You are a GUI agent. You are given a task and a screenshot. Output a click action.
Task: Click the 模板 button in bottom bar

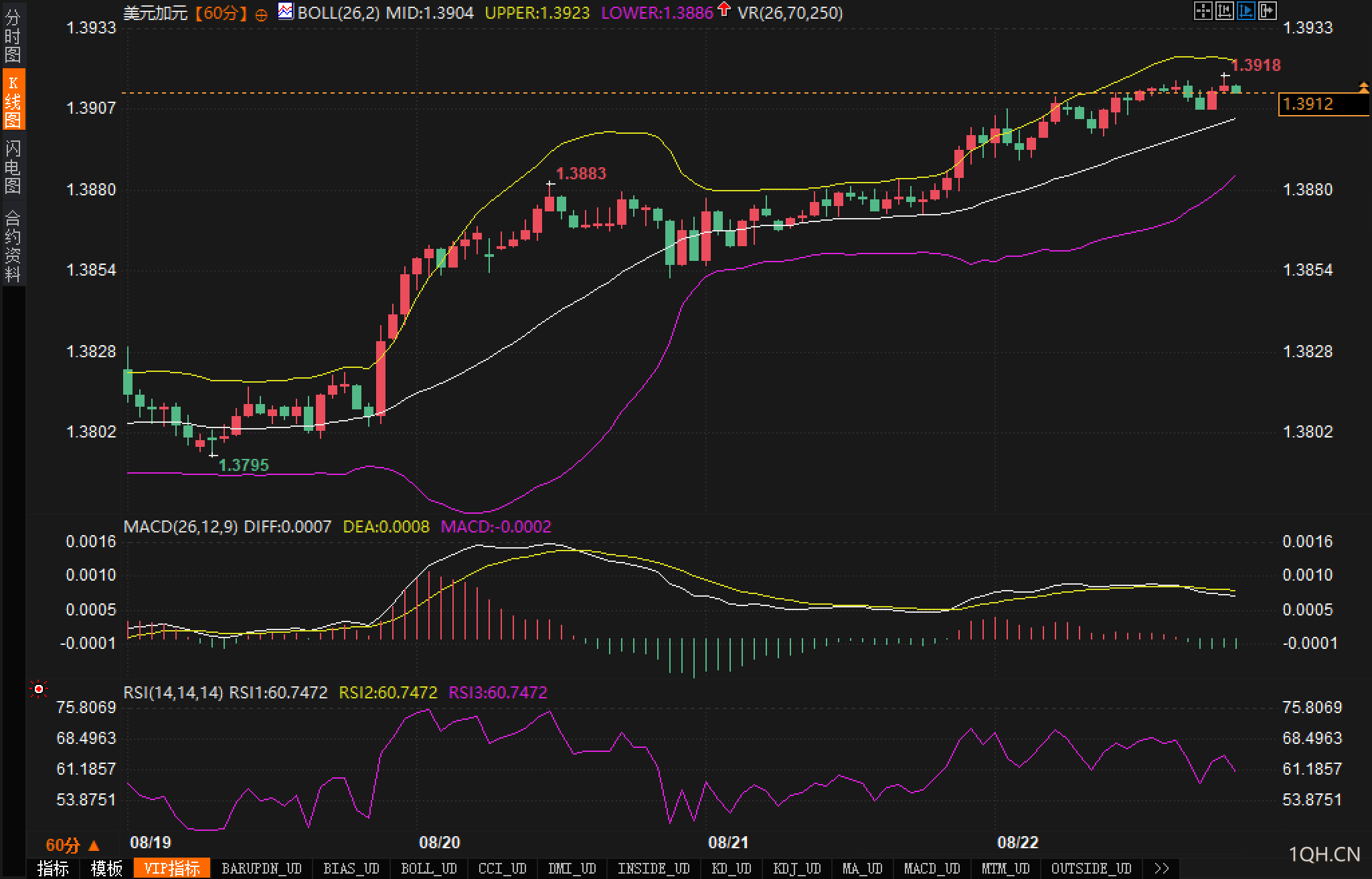106,868
